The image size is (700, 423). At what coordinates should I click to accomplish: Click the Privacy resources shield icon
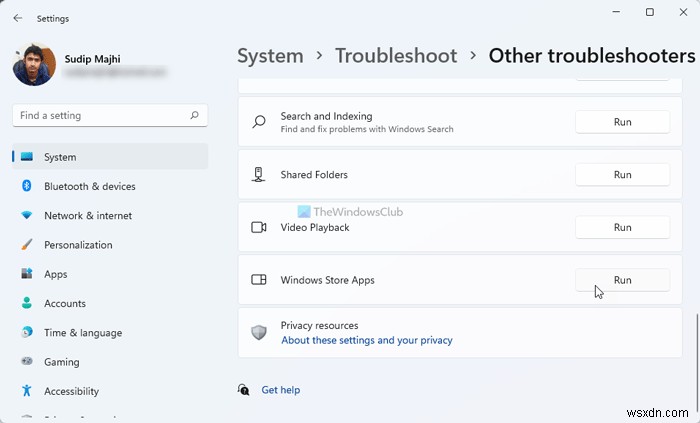[259, 332]
